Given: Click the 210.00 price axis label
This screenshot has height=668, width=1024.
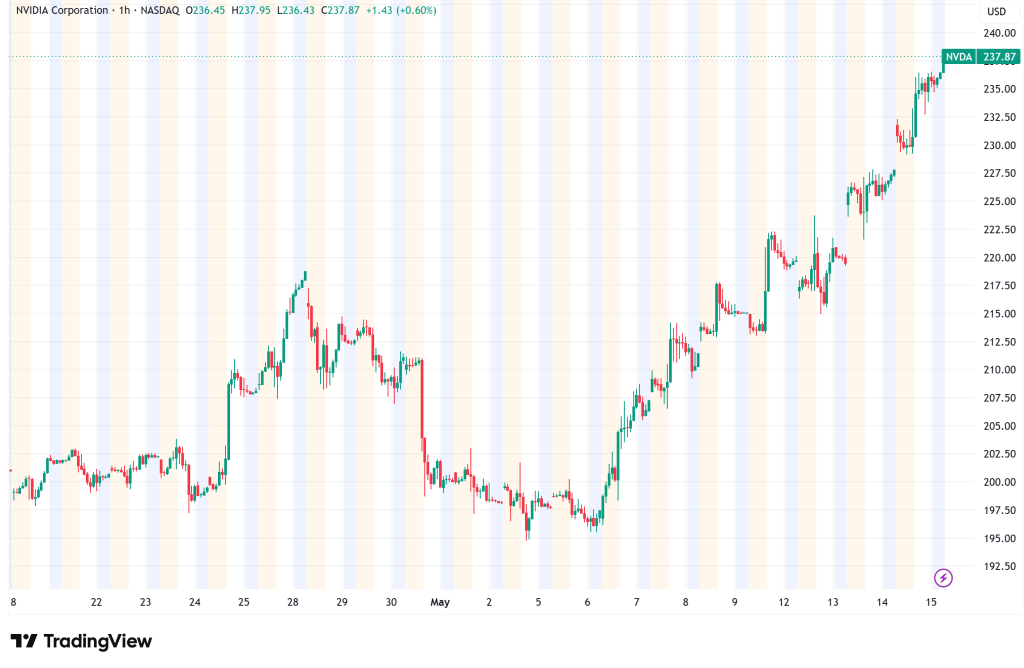Looking at the screenshot, I should coord(999,370).
